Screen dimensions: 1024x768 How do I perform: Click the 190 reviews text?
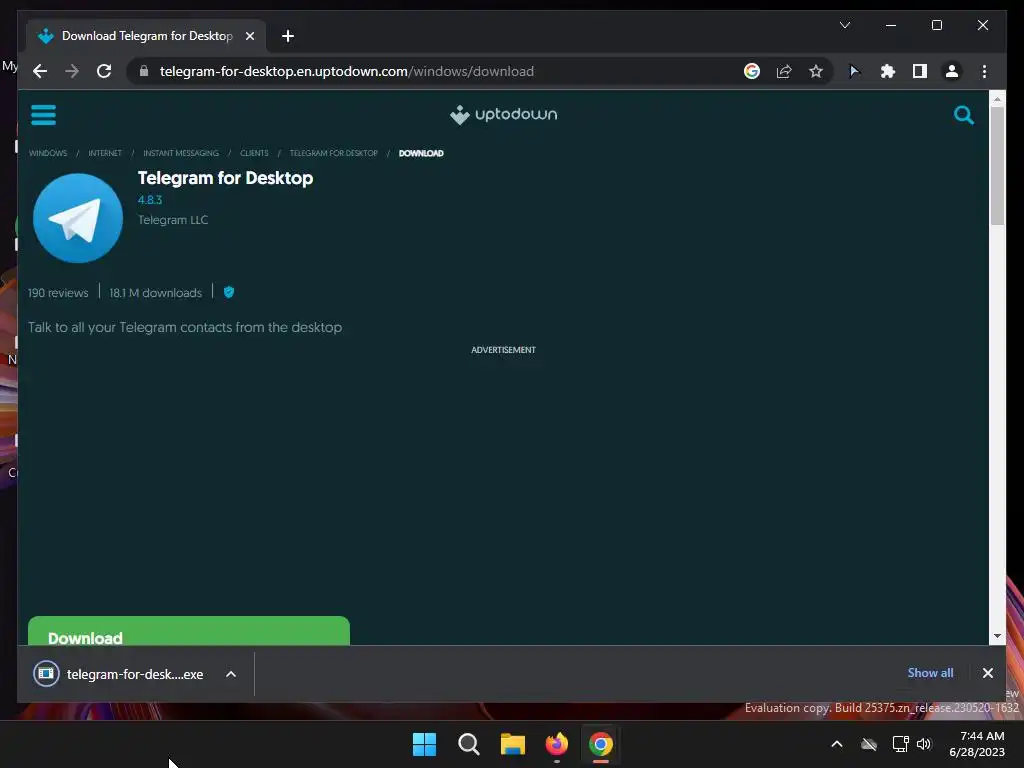[57, 293]
